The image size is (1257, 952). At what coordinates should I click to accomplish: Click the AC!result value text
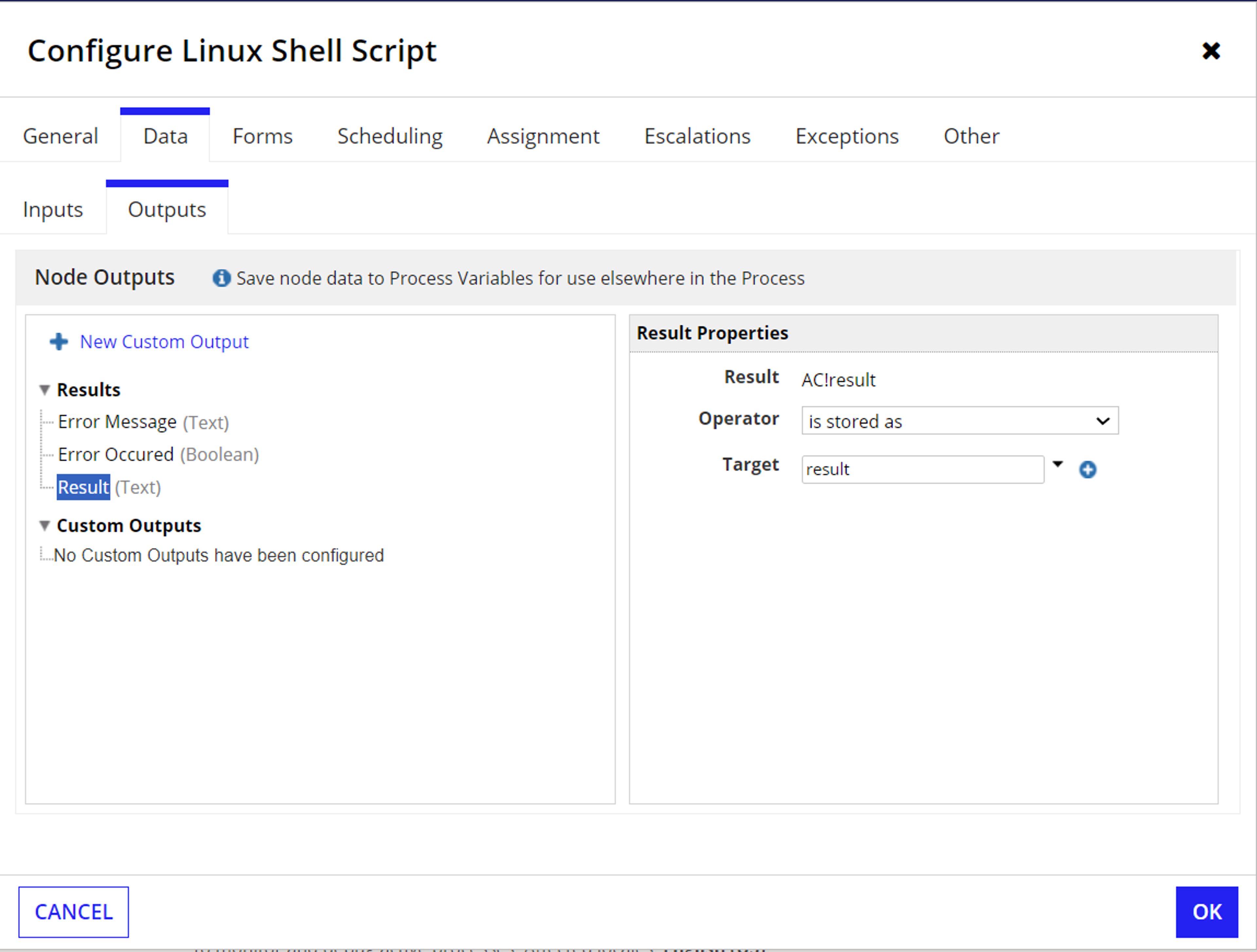pyautogui.click(x=838, y=380)
